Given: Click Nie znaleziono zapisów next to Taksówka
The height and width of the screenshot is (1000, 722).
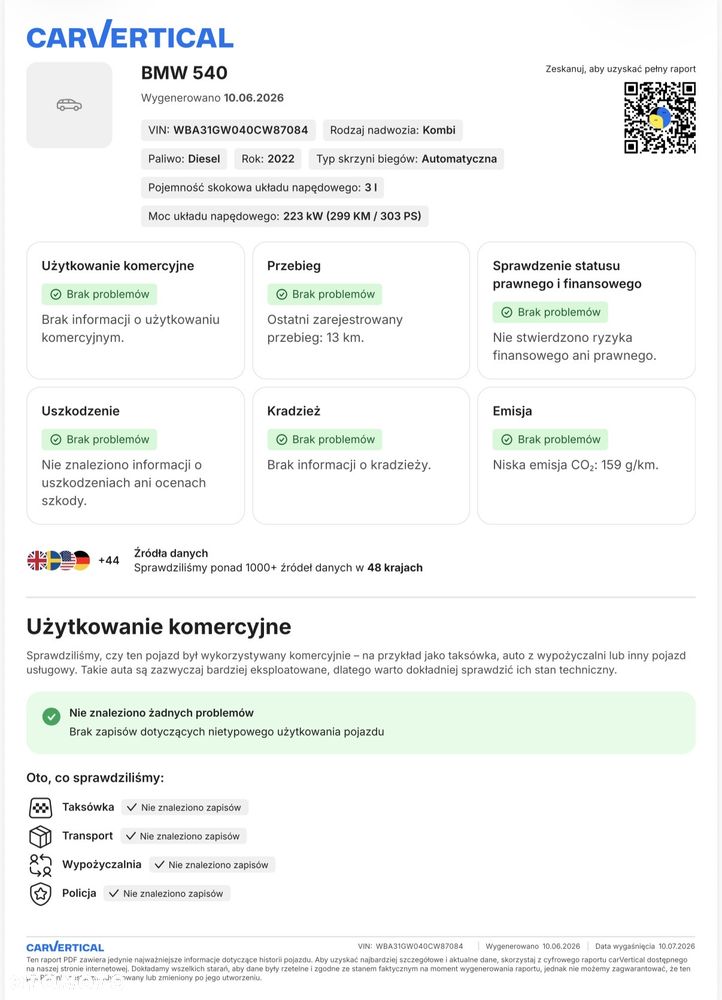Looking at the screenshot, I should click(x=184, y=807).
